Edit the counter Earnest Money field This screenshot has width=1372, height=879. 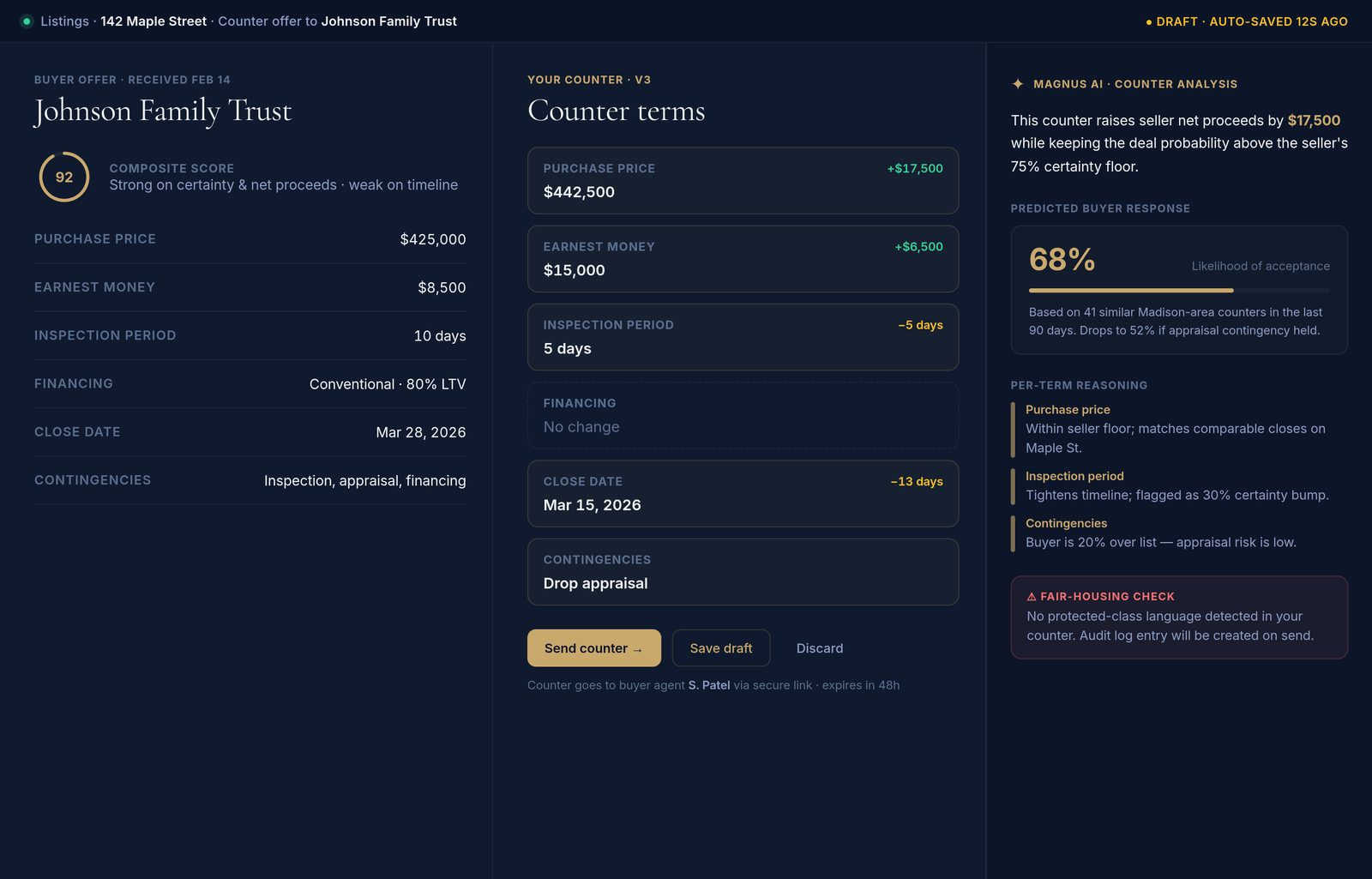point(743,259)
